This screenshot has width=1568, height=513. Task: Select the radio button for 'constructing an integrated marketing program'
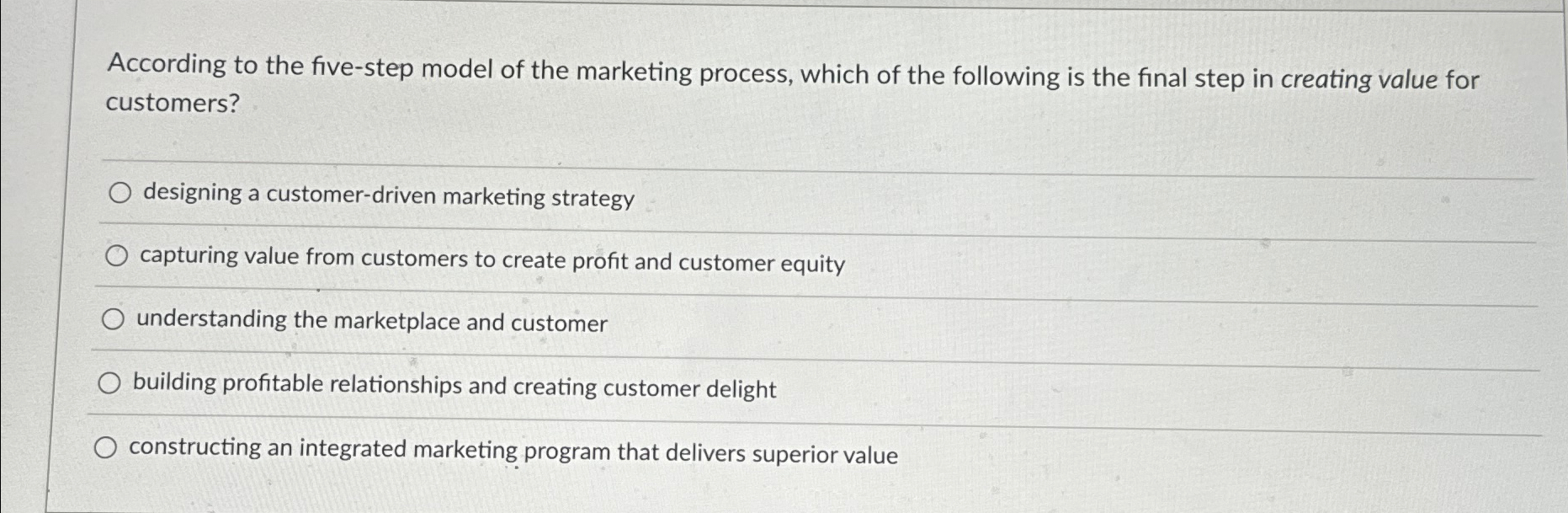point(106,448)
